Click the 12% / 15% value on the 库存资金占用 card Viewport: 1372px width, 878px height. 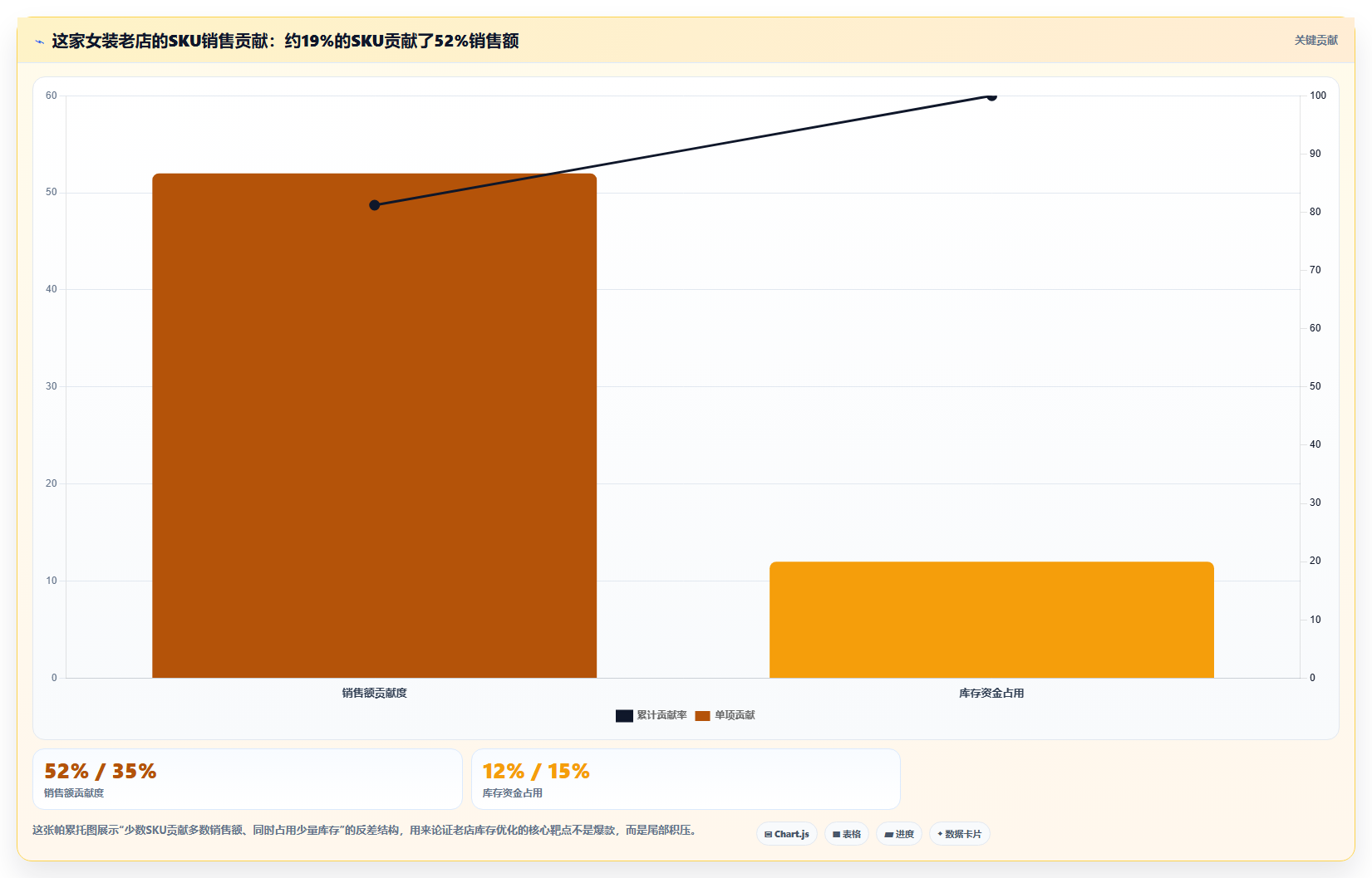(536, 771)
